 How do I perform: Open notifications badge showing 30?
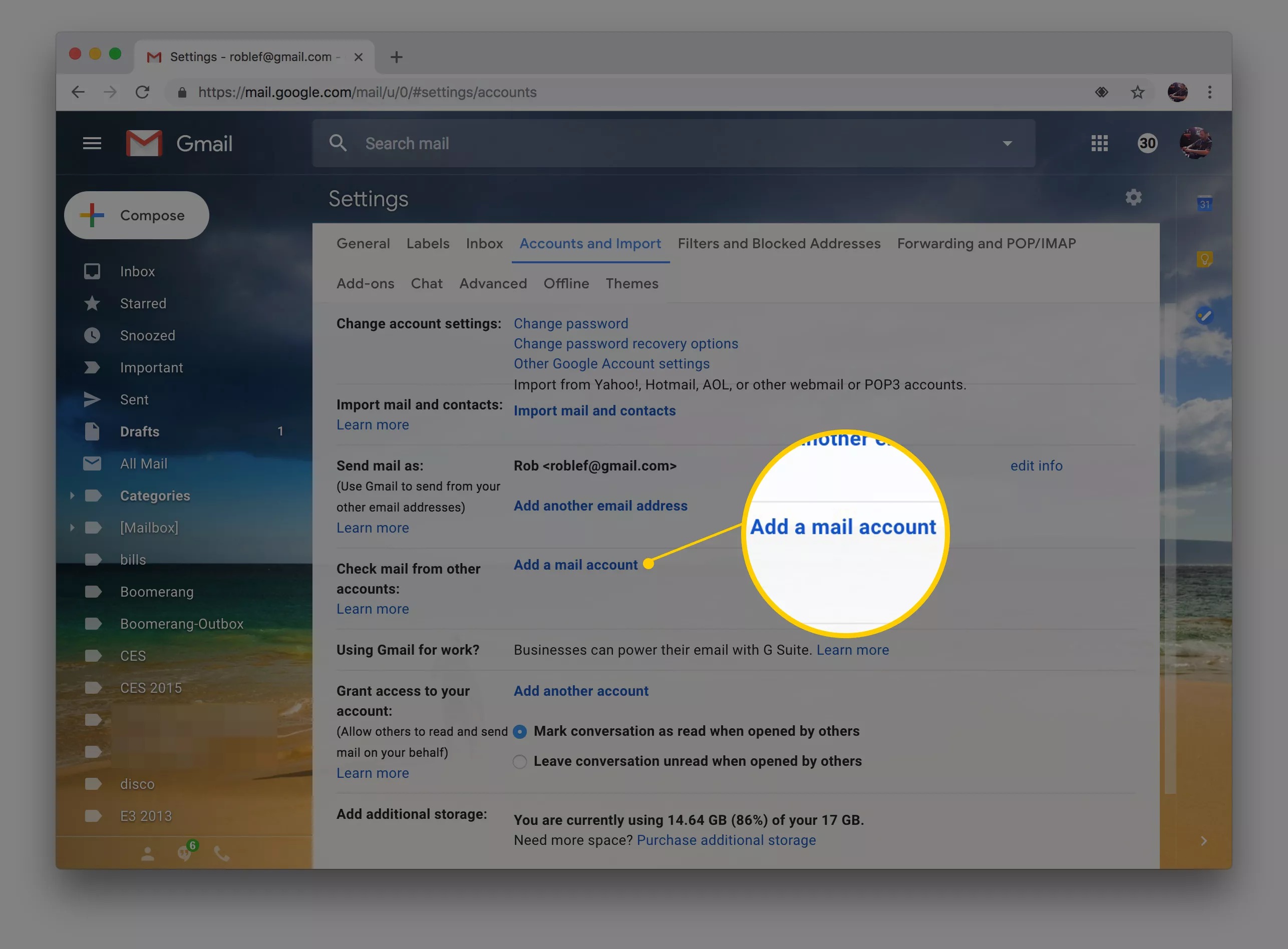point(1147,143)
